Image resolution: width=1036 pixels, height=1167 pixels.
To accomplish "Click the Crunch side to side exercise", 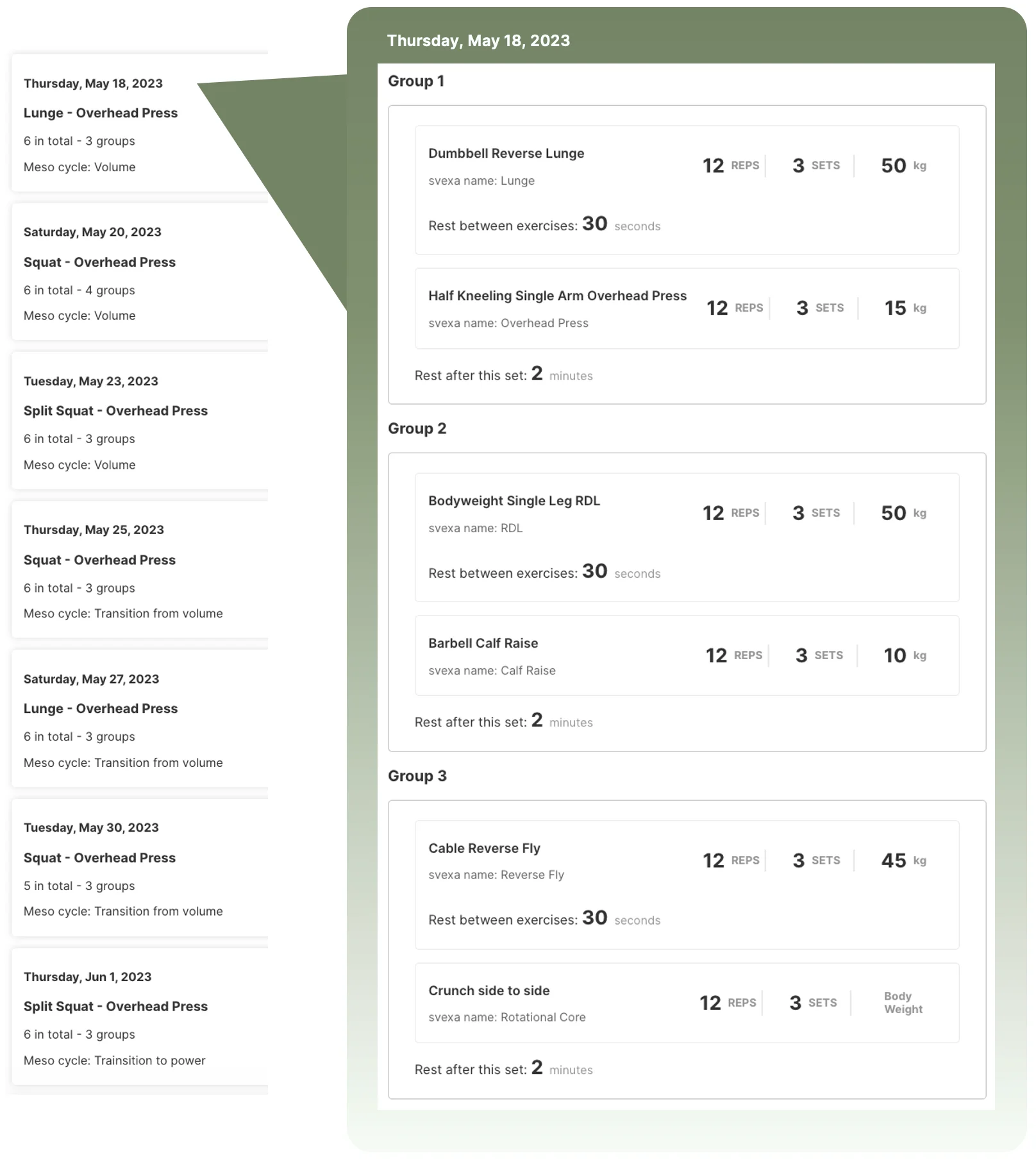I will pos(489,991).
